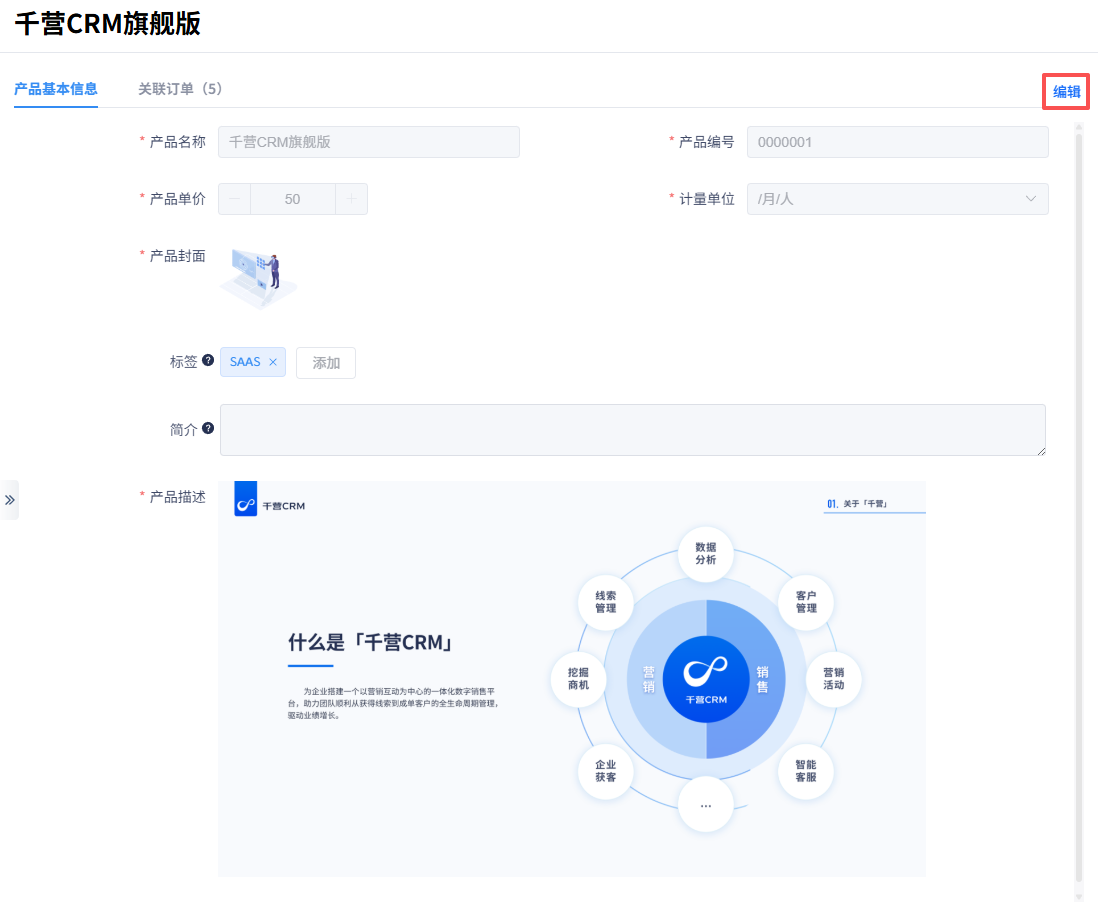Image resolution: width=1098 pixels, height=911 pixels.
Task: Click the 产品描述 description image
Action: pyautogui.click(x=571, y=678)
